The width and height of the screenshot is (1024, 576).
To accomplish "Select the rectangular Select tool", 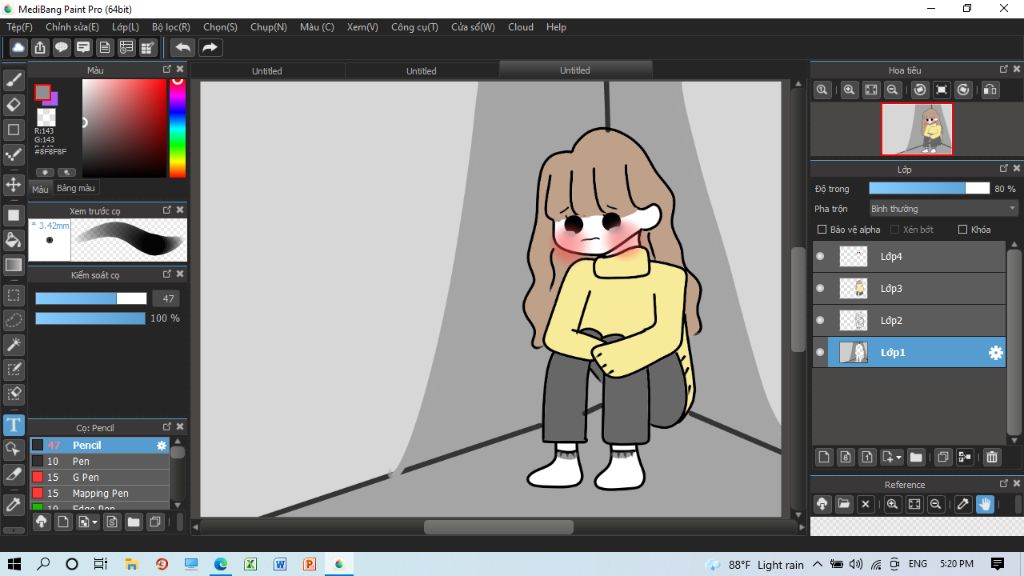I will pos(14,295).
